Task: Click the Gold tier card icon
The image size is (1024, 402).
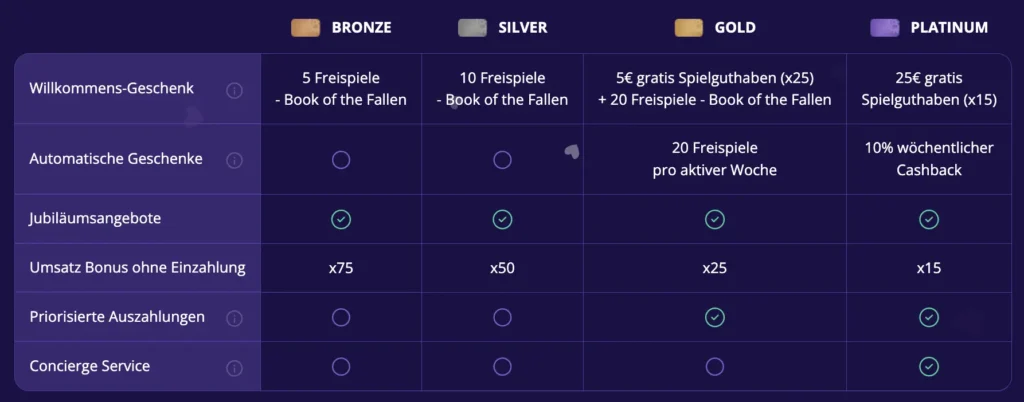Action: coord(688,28)
